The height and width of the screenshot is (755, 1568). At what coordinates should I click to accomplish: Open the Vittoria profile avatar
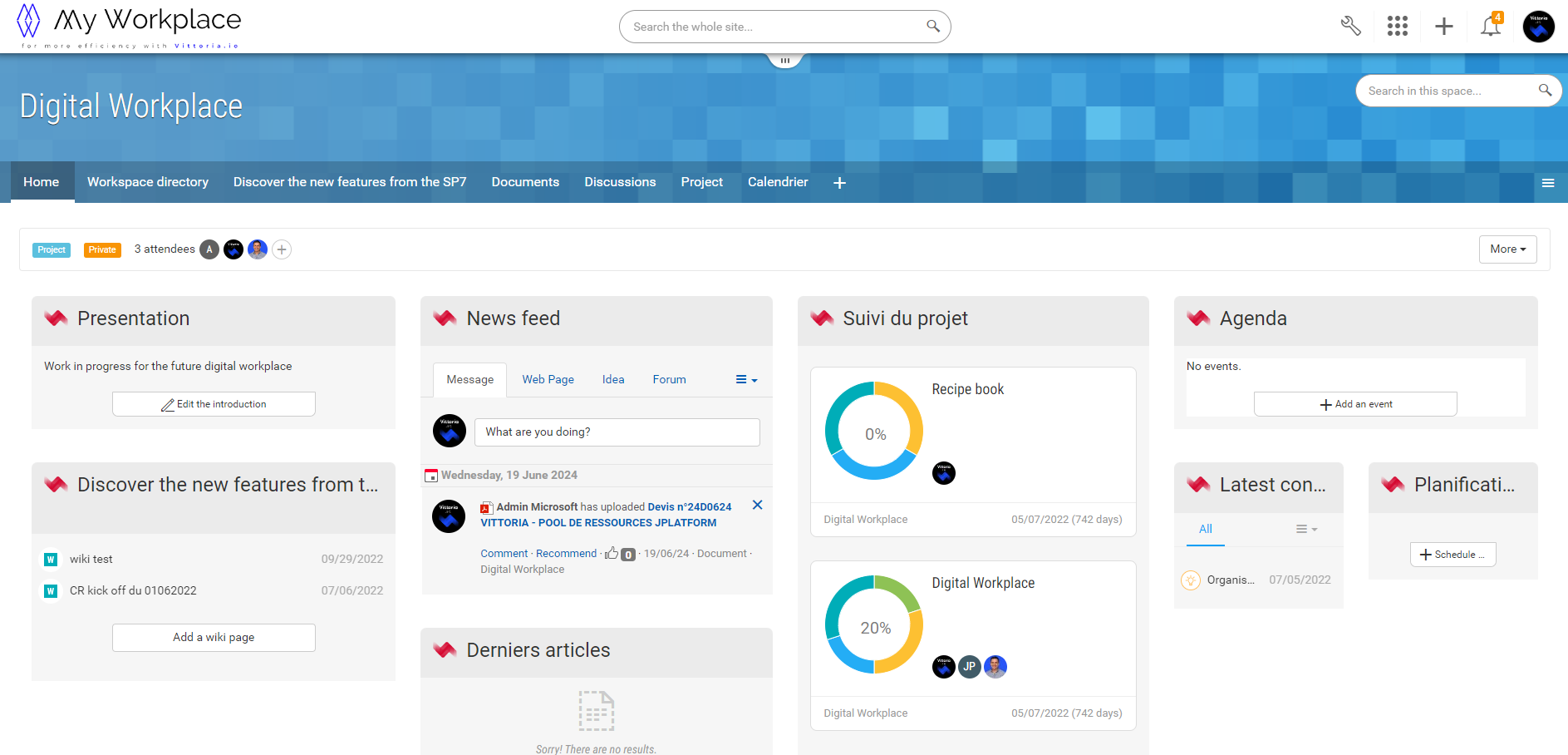[1538, 26]
